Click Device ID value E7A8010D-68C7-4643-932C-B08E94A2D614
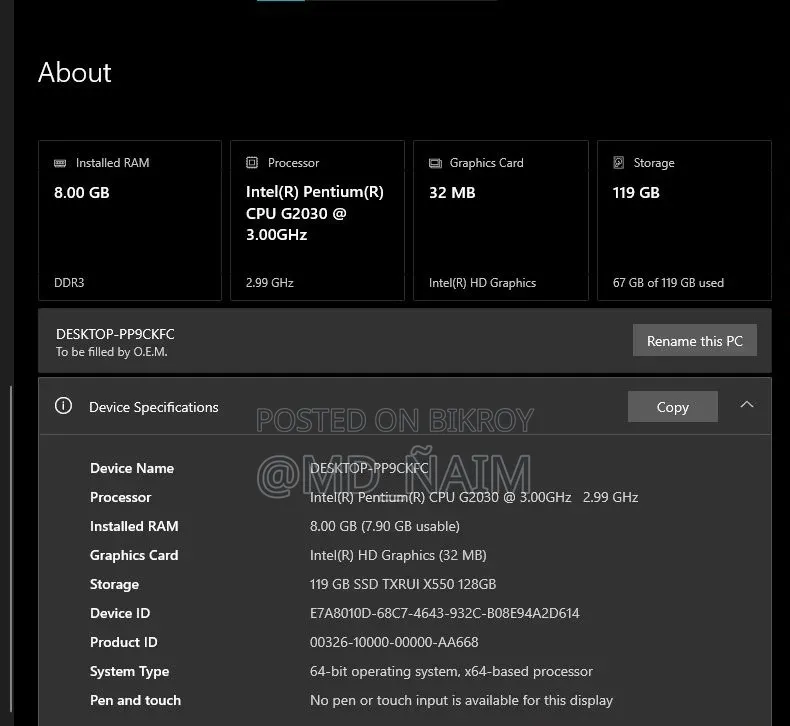Screen dimensions: 790x726 pos(444,613)
